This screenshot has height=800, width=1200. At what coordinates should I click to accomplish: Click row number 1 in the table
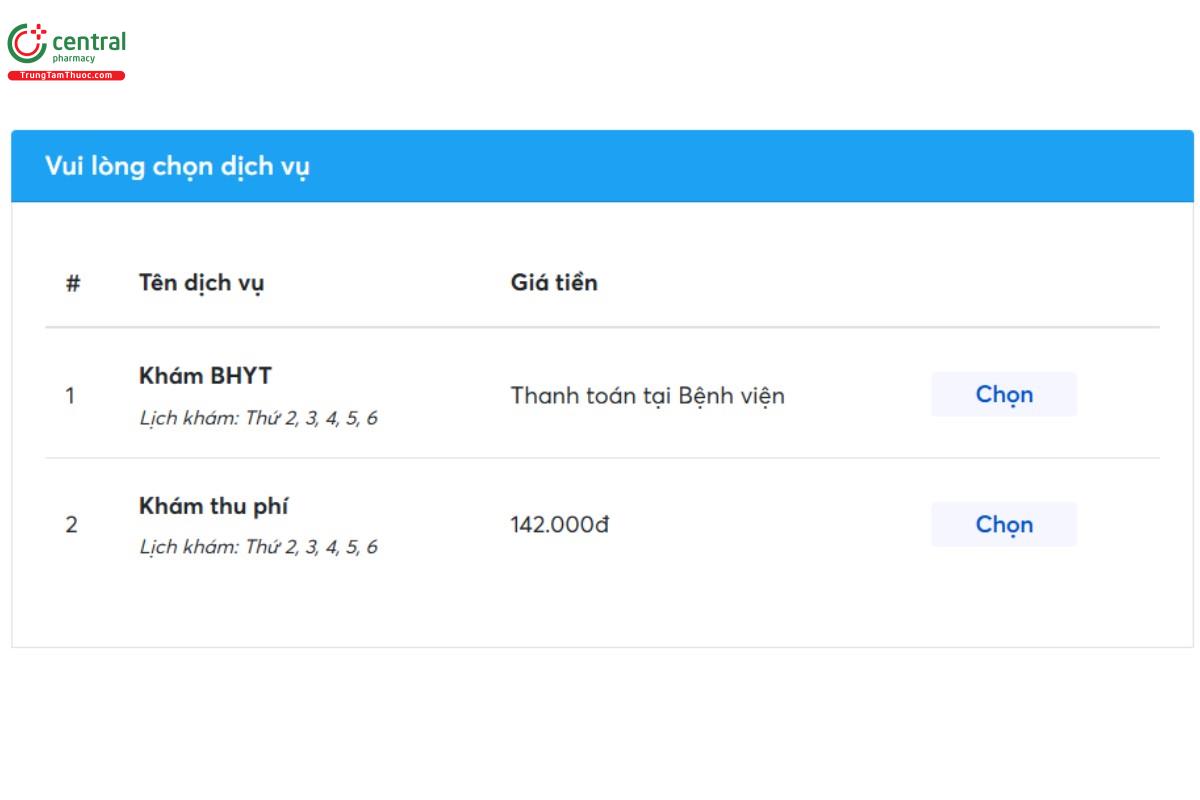click(x=70, y=396)
